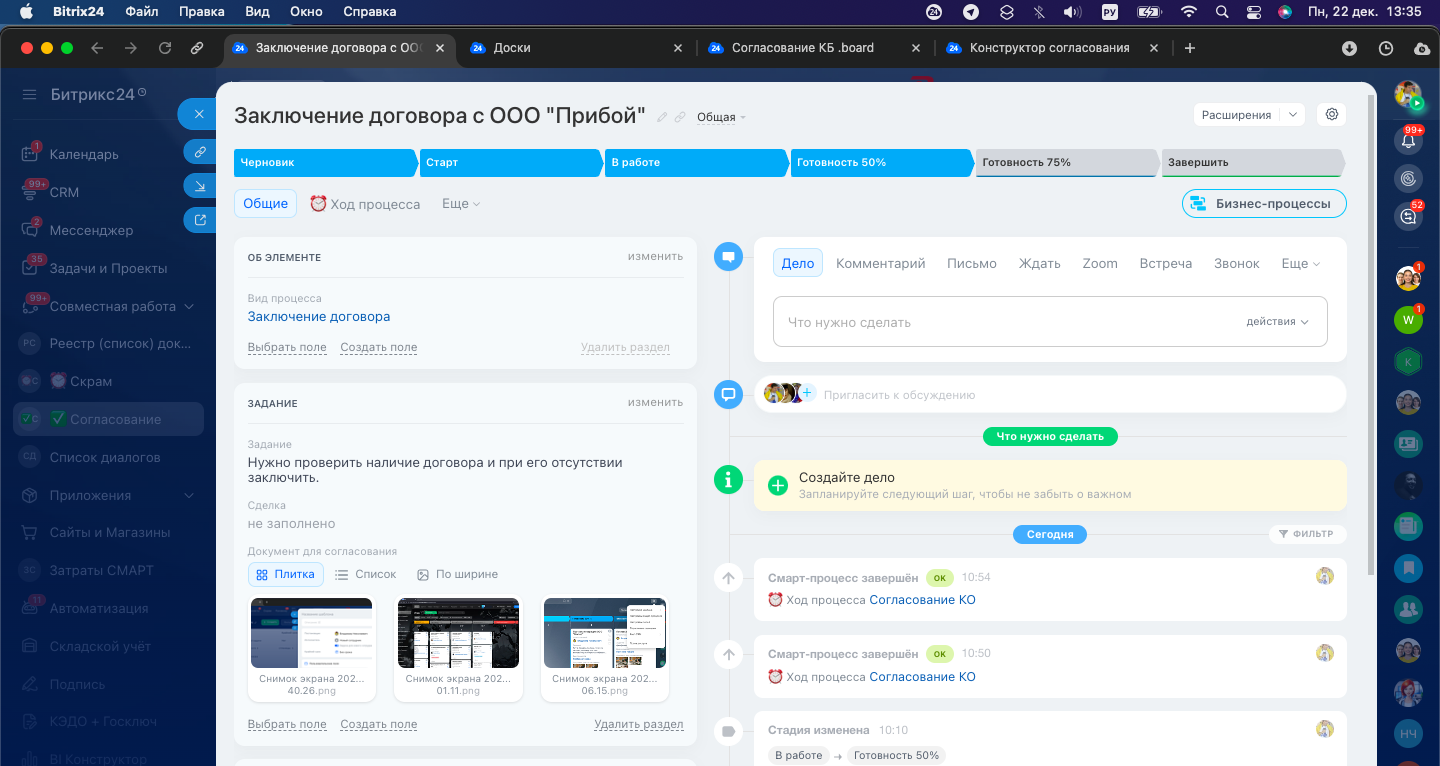Click the green plus icon in Создайте дело
Screen dimensions: 1440x766
(x=777, y=485)
